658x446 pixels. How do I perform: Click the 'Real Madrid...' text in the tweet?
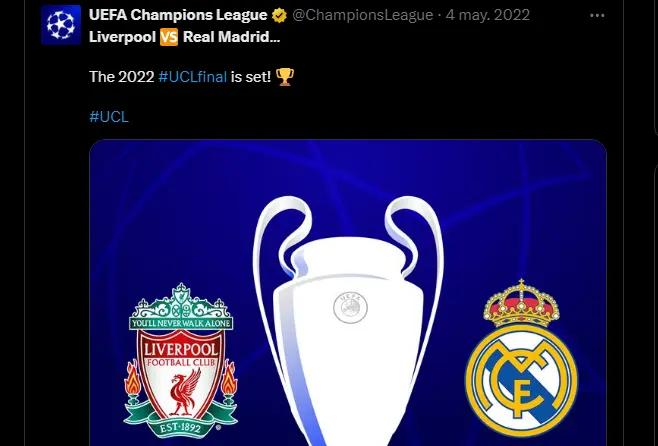coord(232,37)
